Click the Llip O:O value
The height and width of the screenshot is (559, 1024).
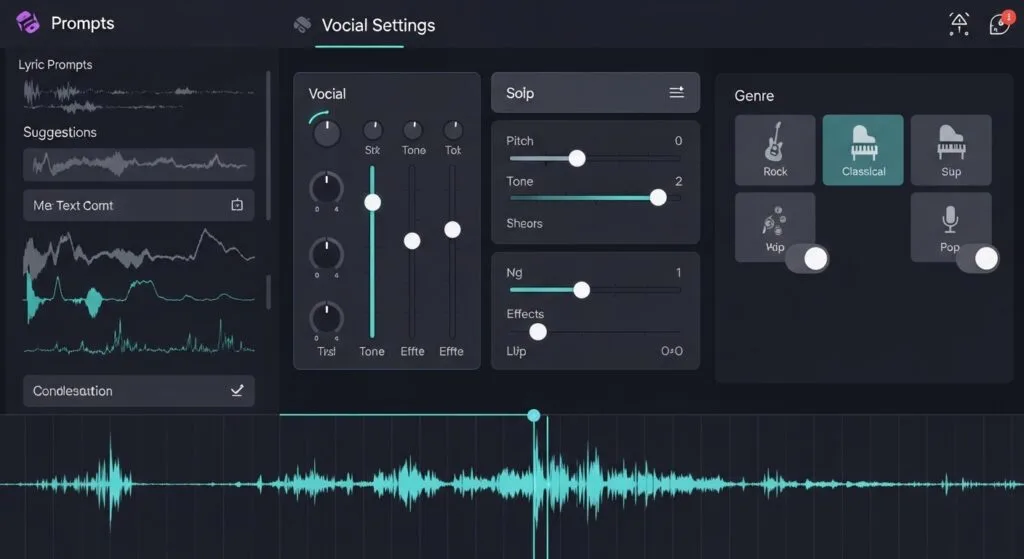coord(671,351)
